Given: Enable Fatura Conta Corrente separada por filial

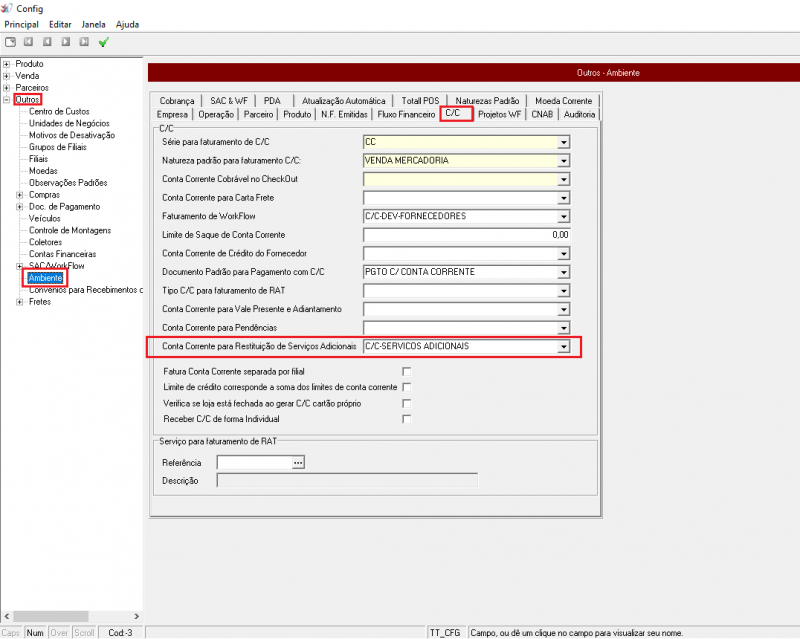Looking at the screenshot, I should coord(406,371).
